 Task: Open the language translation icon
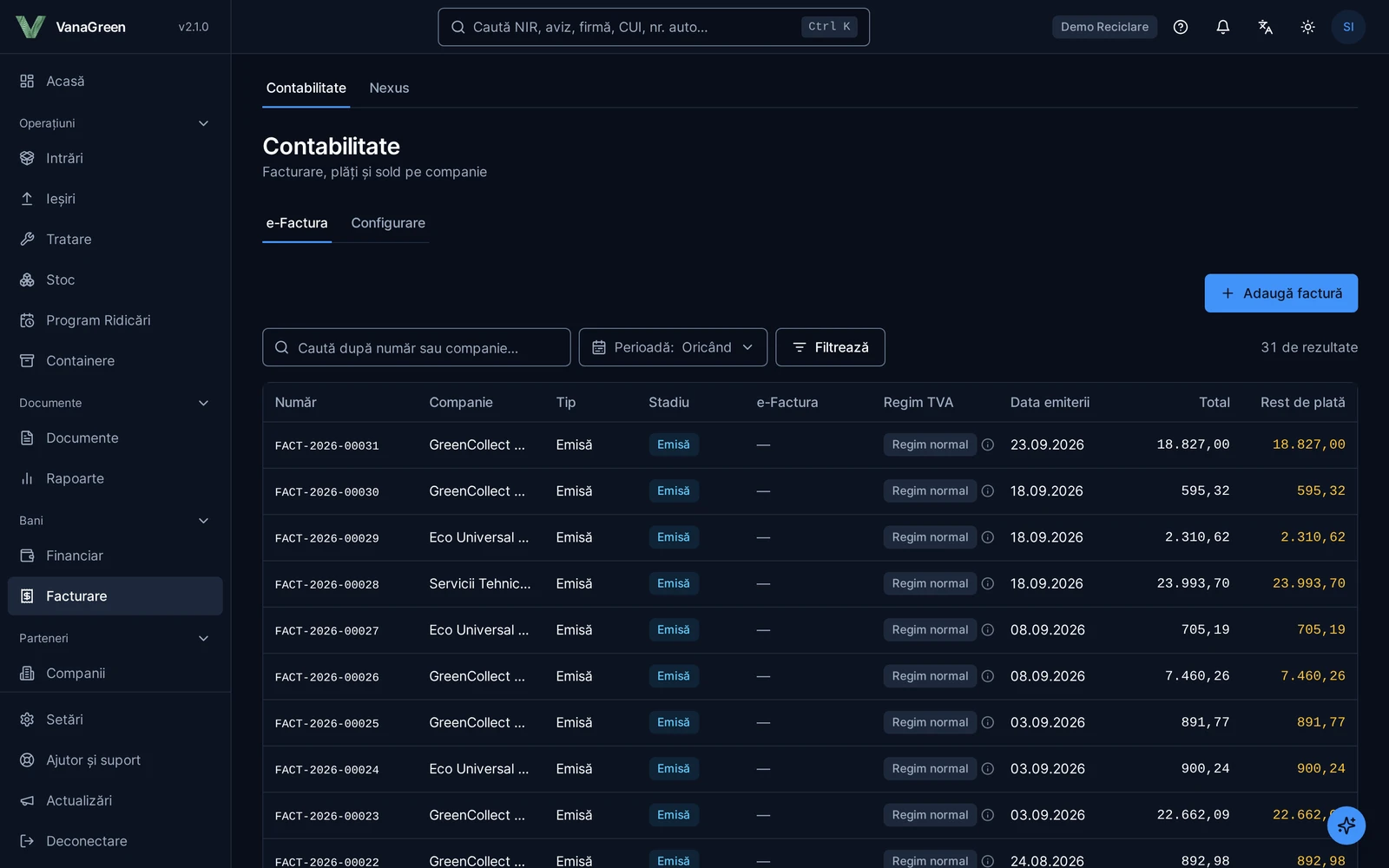[x=1266, y=27]
